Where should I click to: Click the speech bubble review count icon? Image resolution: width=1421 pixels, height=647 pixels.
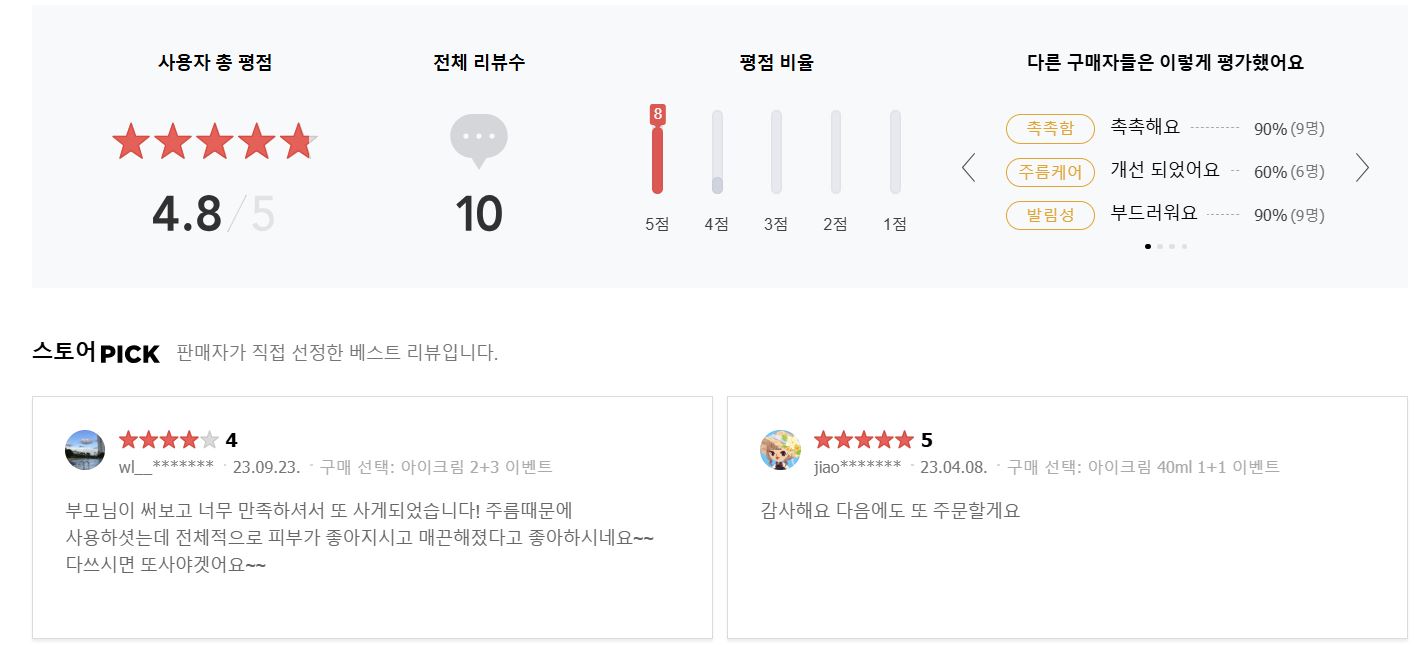point(479,139)
